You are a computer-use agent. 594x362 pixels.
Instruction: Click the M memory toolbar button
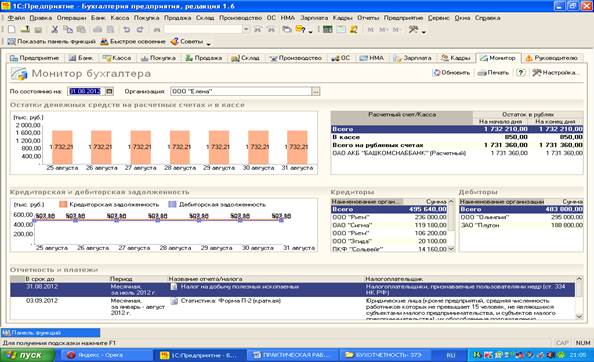coord(370,29)
